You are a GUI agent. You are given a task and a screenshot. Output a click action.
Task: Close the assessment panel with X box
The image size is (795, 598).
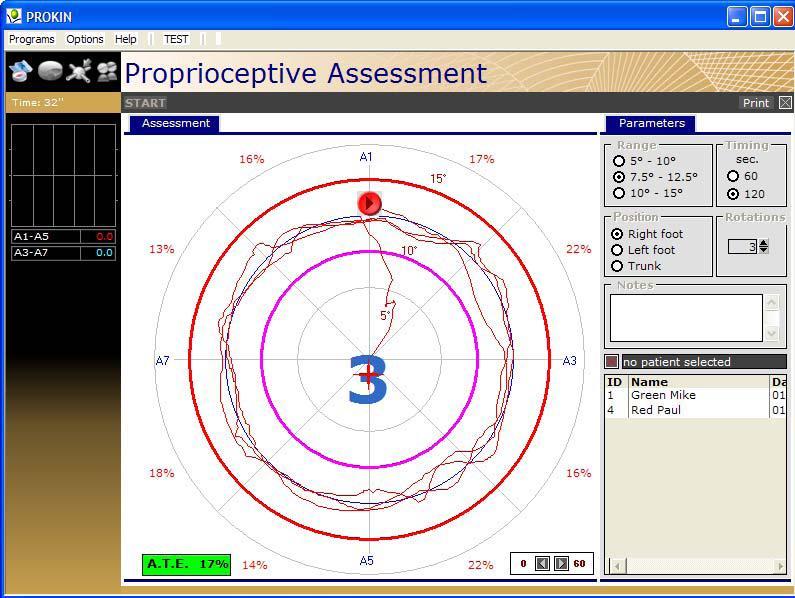(785, 103)
